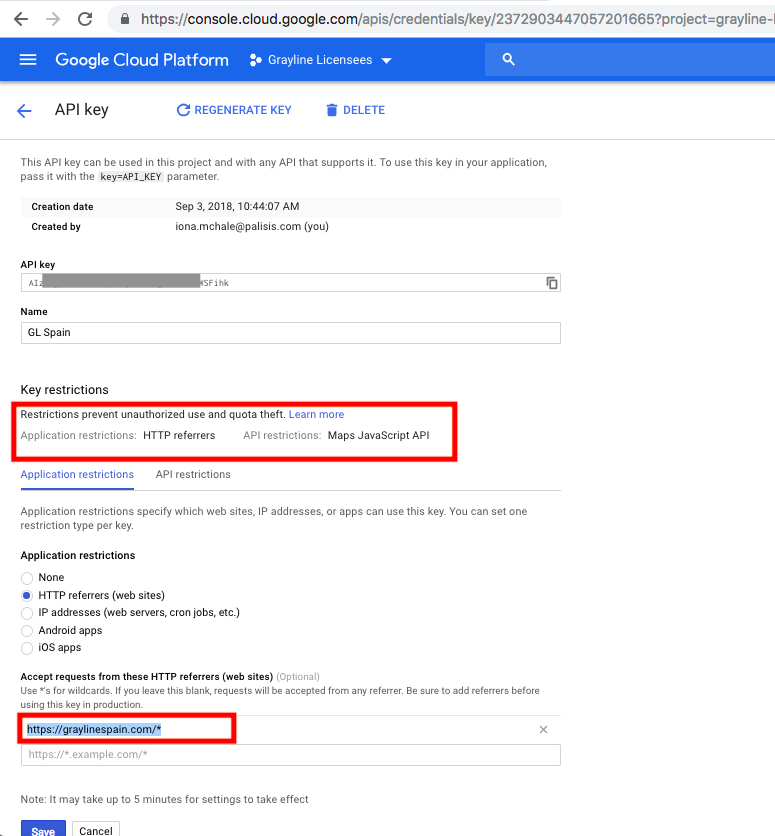Click the browser address bar URL

coord(456,19)
